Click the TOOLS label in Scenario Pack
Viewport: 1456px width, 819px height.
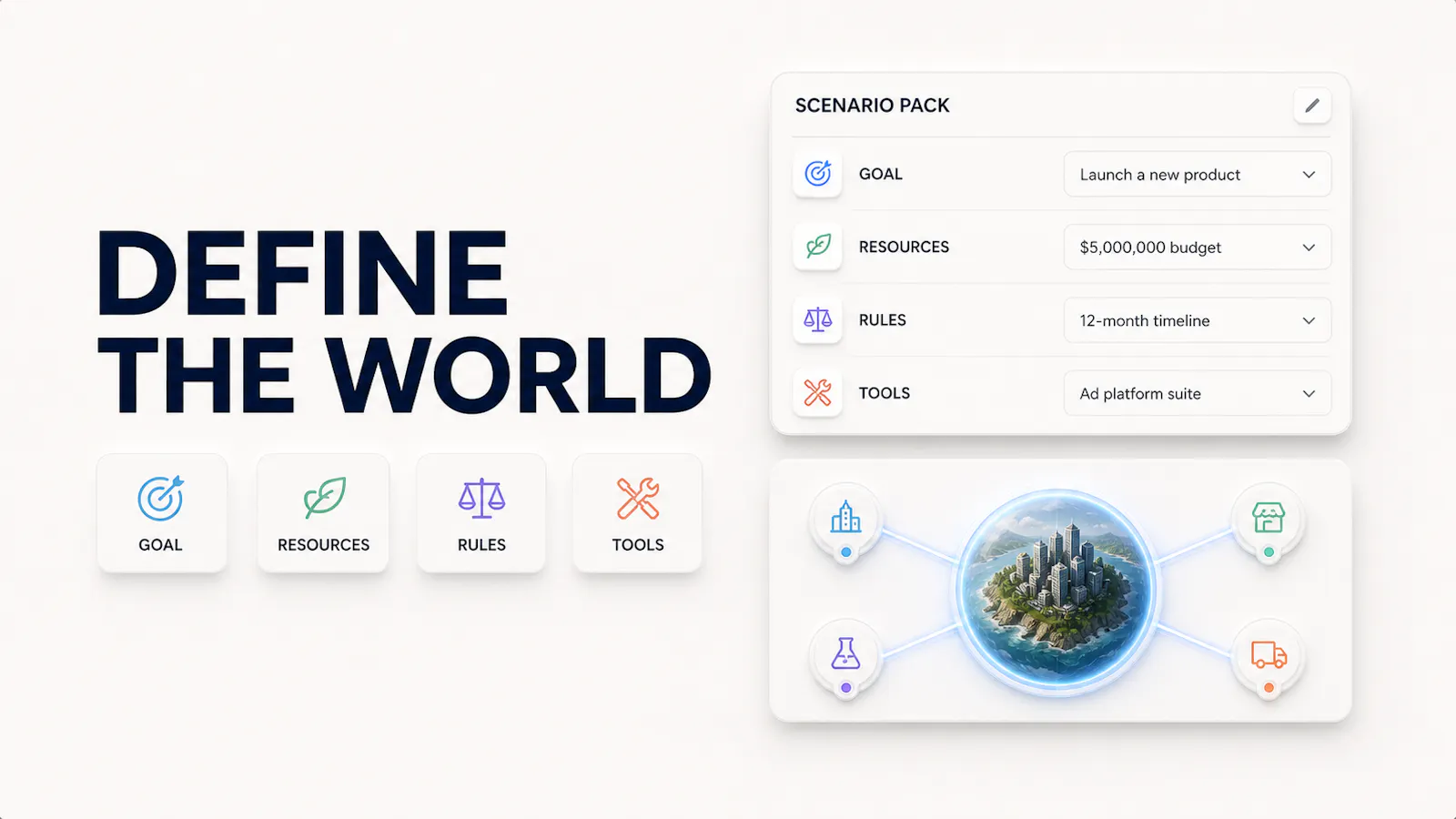884,393
